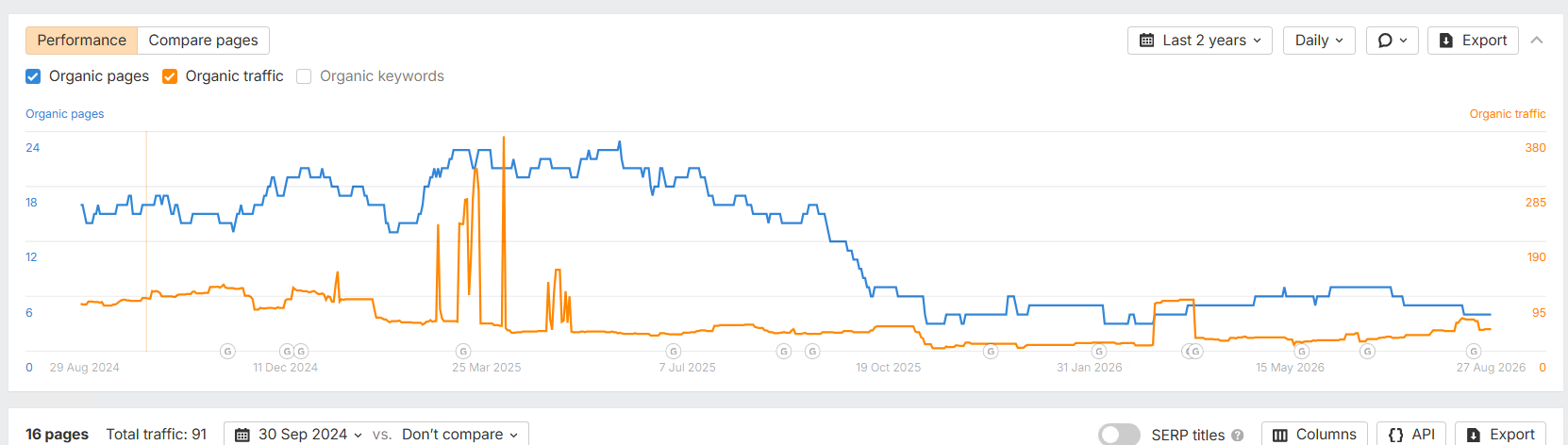The image size is (1568, 445).
Task: Collapse the chart panel with the up chevron
Action: [x=1537, y=41]
